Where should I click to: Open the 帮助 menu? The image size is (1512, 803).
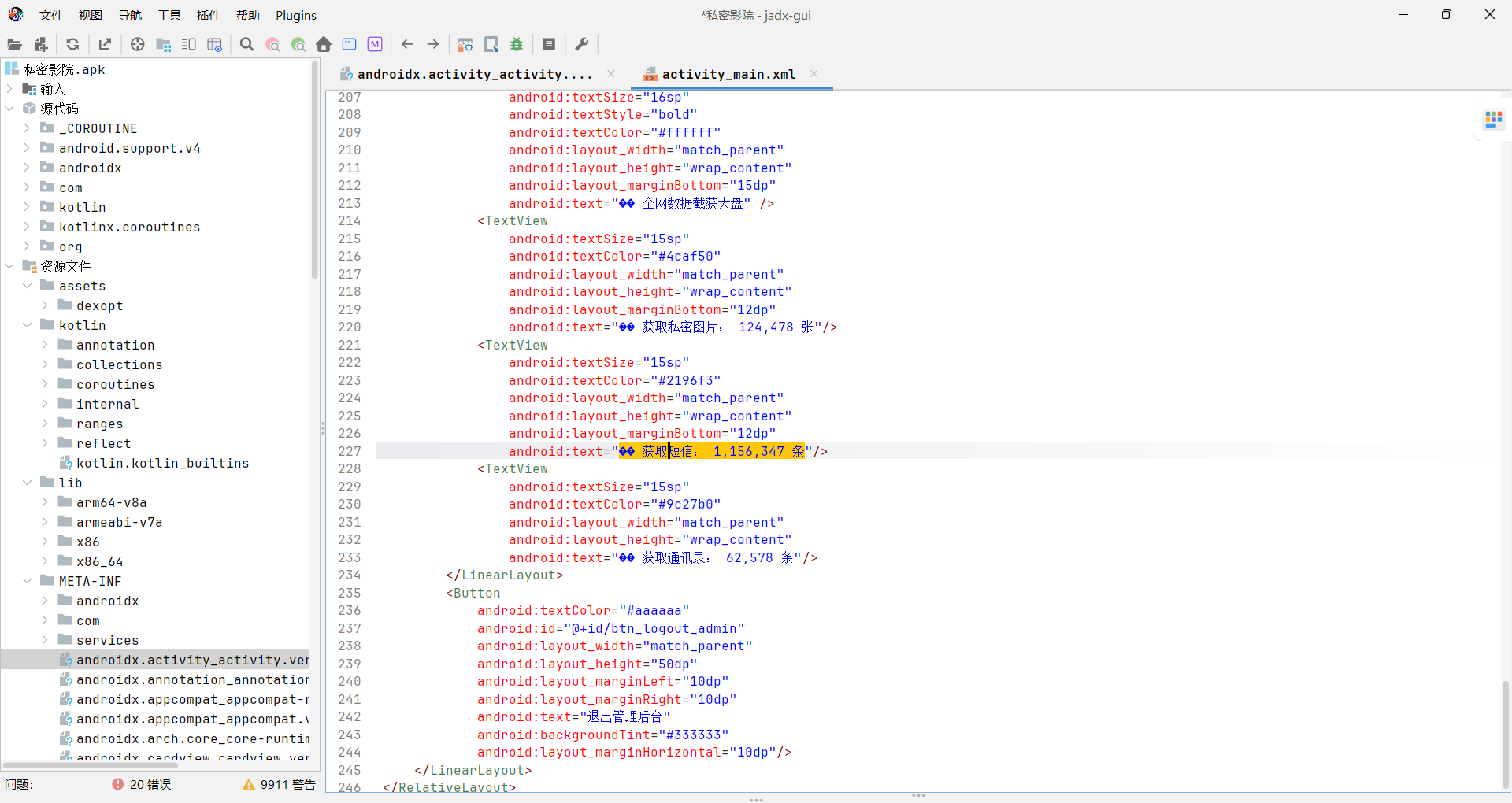coord(248,15)
